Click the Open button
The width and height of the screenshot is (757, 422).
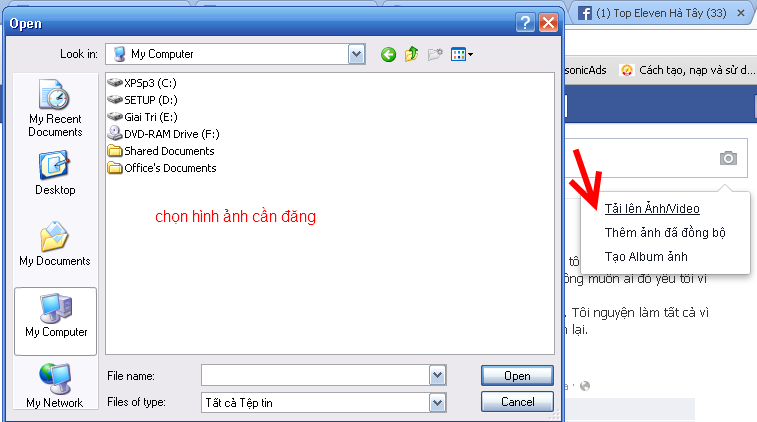coord(517,376)
